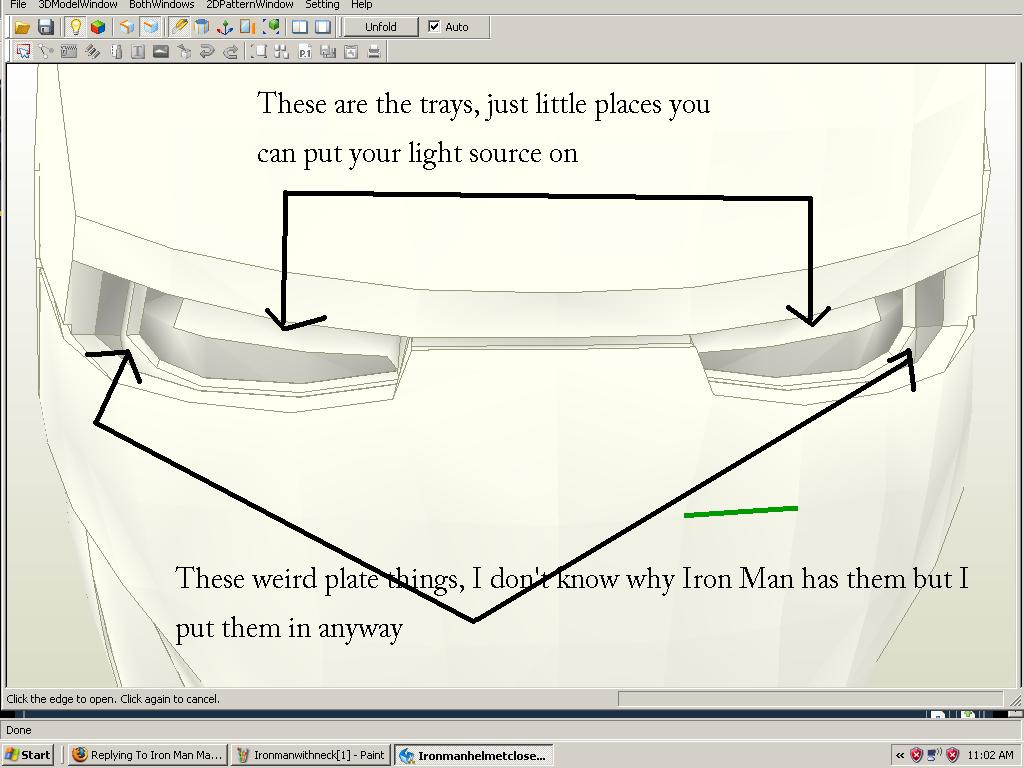This screenshot has height=768, width=1024.
Task: Open the Help menu
Action: click(x=362, y=5)
